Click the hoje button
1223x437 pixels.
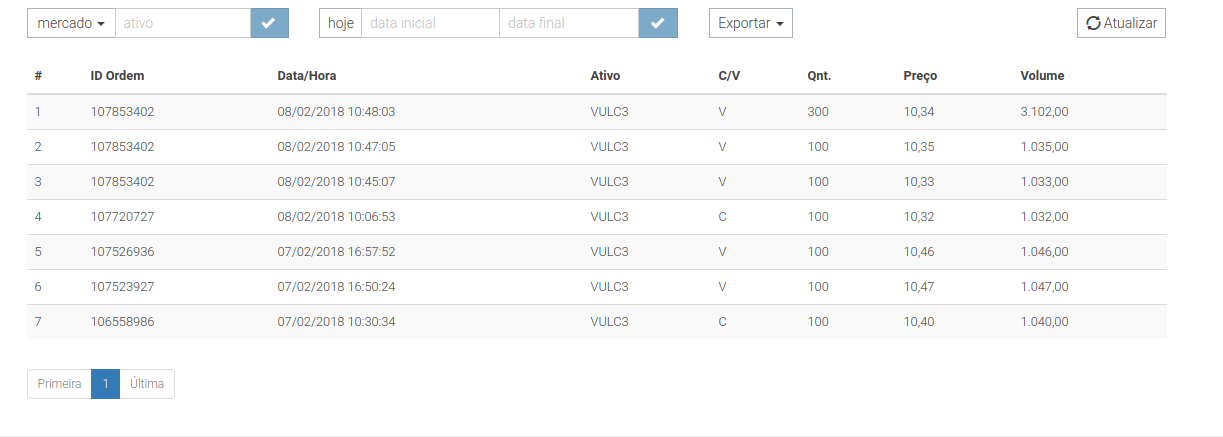[341, 23]
